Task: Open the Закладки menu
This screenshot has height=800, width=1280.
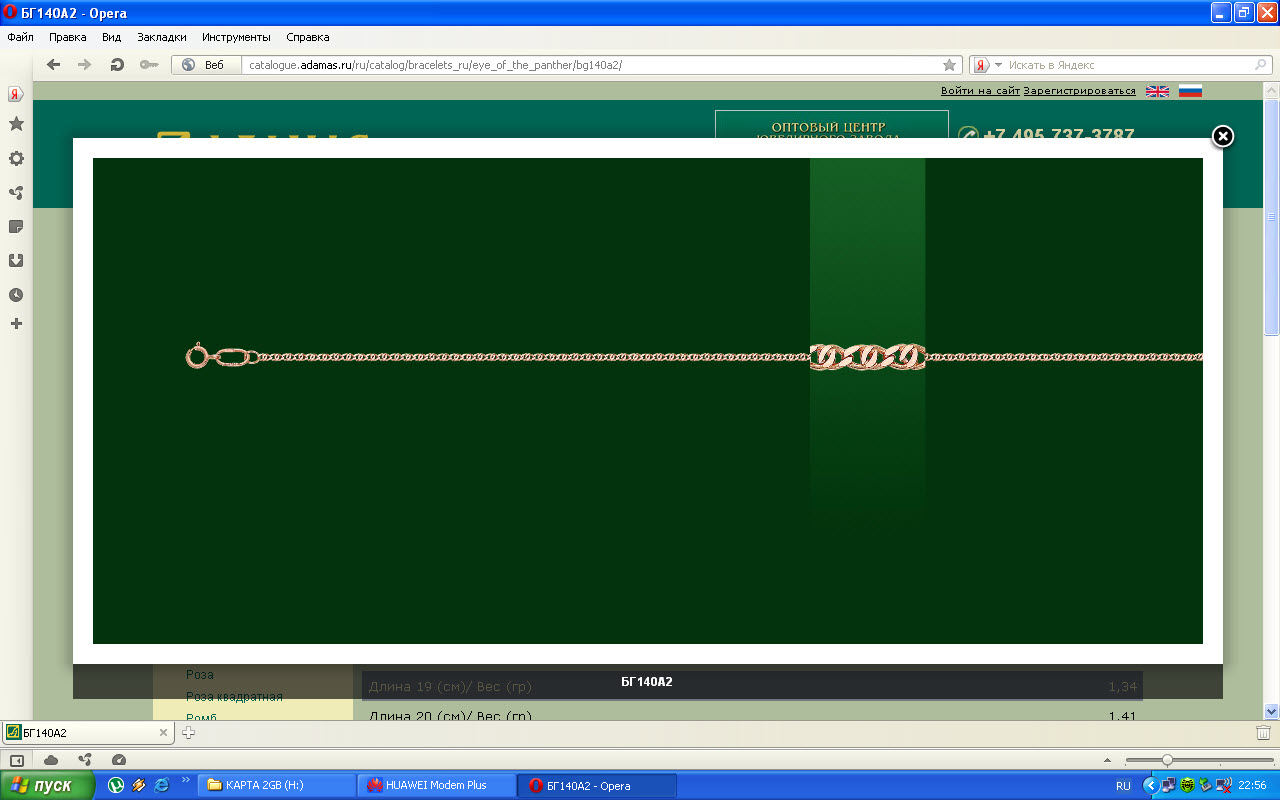Action: pyautogui.click(x=162, y=37)
